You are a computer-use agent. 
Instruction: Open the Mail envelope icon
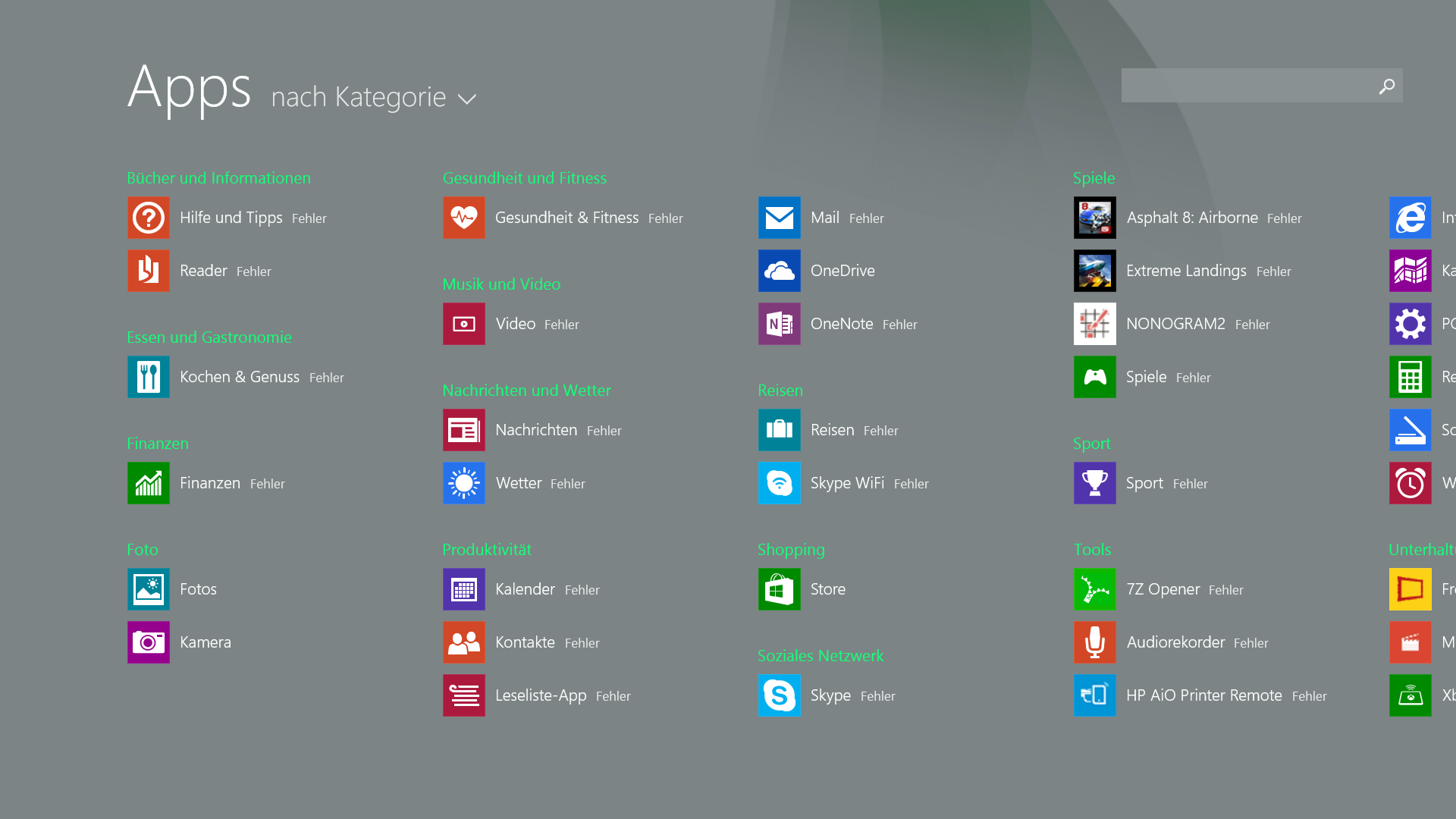(x=779, y=218)
